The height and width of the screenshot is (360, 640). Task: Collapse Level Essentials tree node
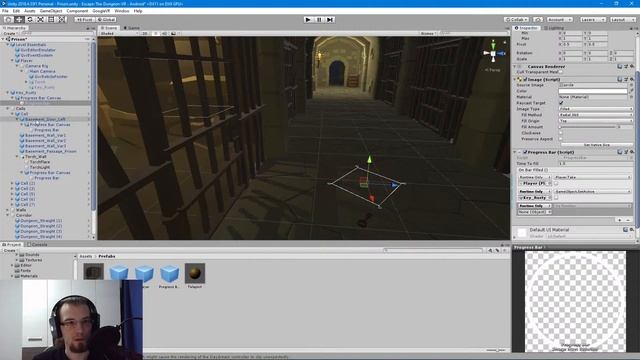coord(8,44)
